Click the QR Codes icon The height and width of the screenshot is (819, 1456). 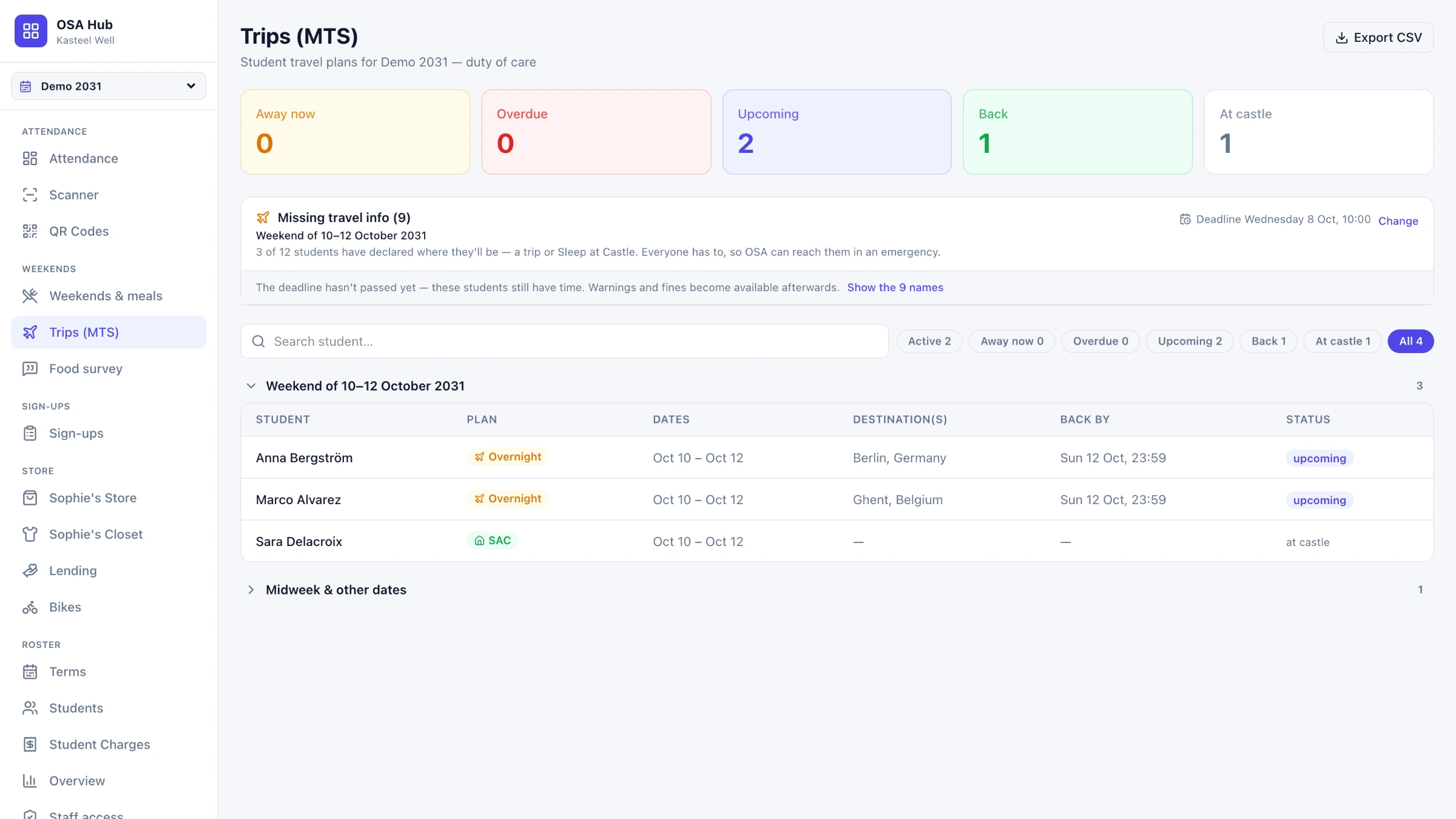[30, 231]
